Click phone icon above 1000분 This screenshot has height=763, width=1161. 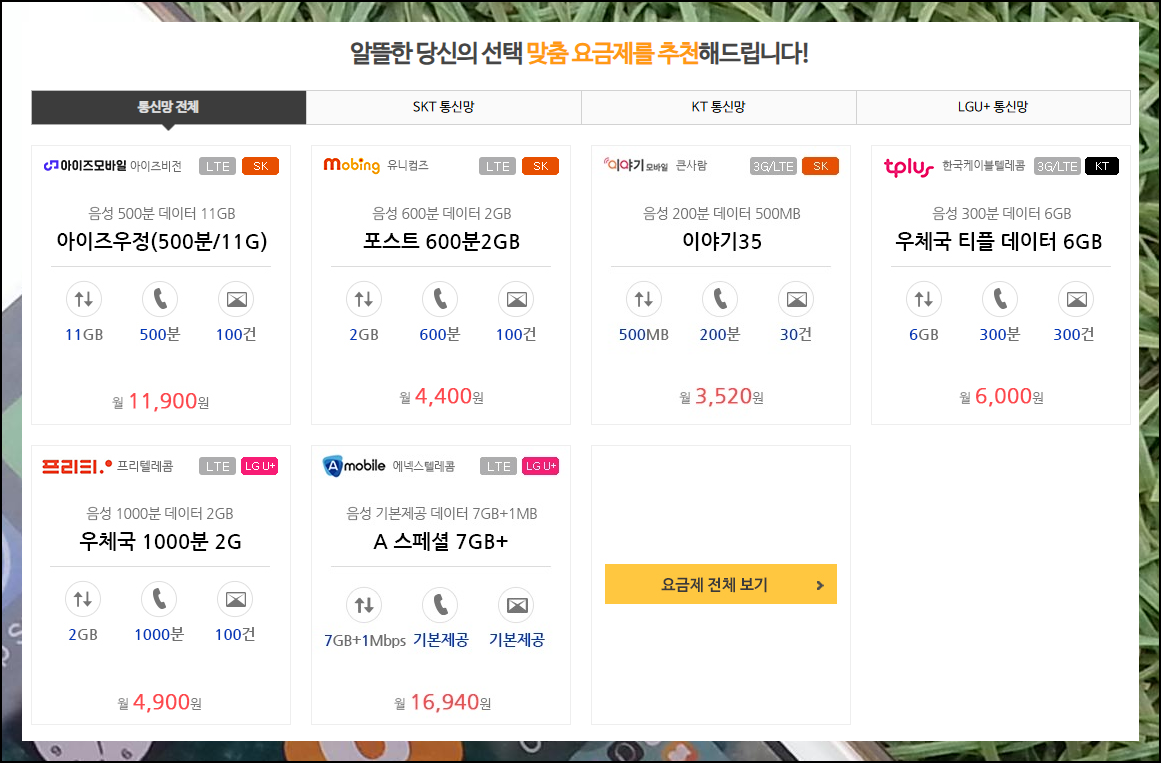(x=159, y=599)
